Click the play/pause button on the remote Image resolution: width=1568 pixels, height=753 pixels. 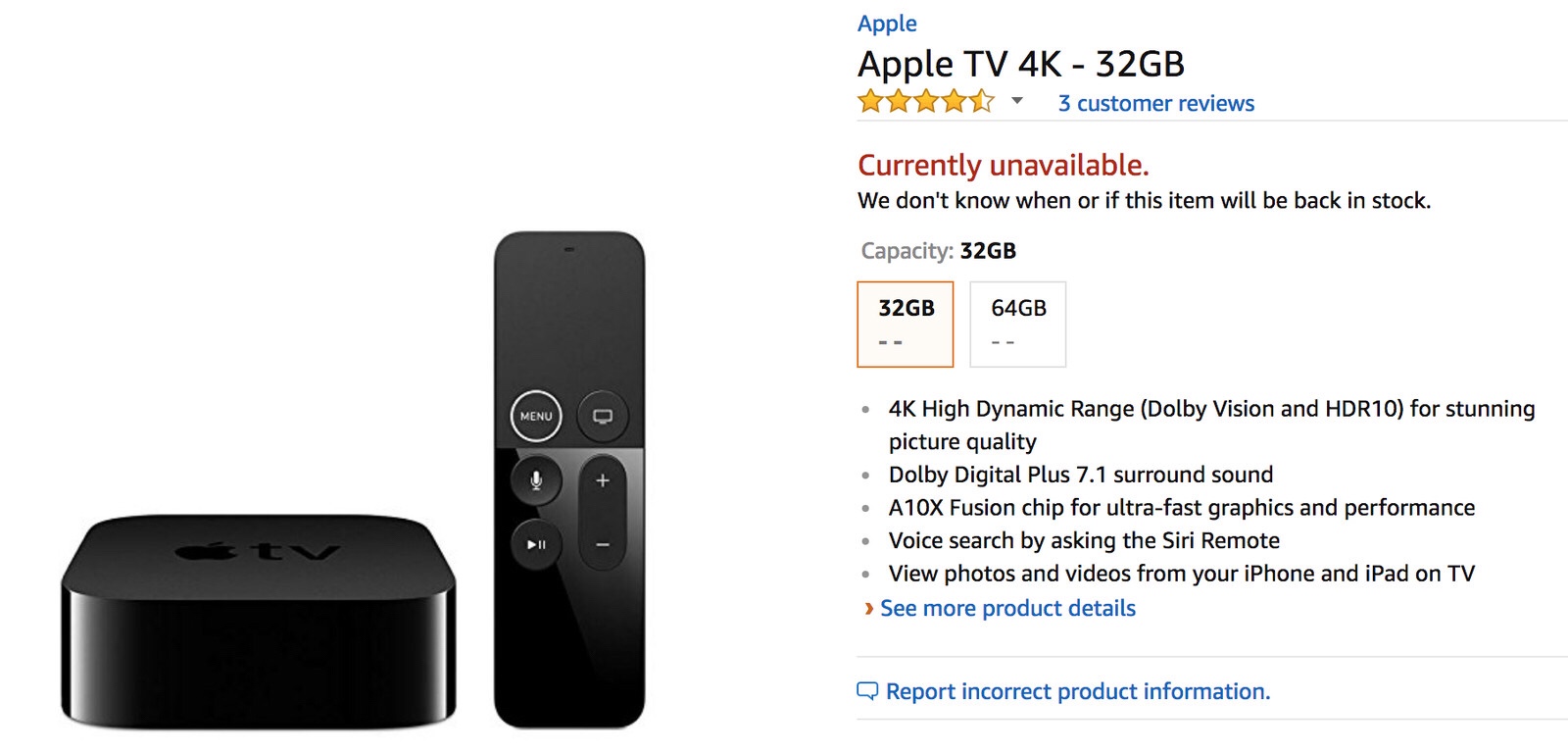tap(536, 544)
